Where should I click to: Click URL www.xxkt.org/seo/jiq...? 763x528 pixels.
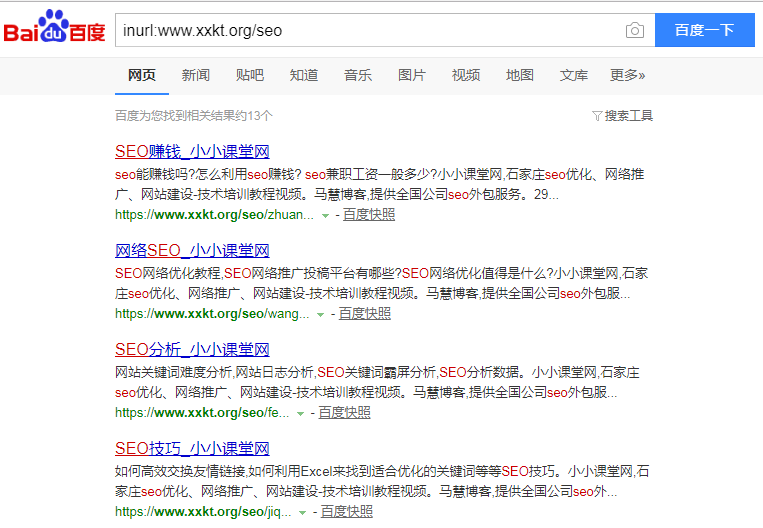(203, 511)
